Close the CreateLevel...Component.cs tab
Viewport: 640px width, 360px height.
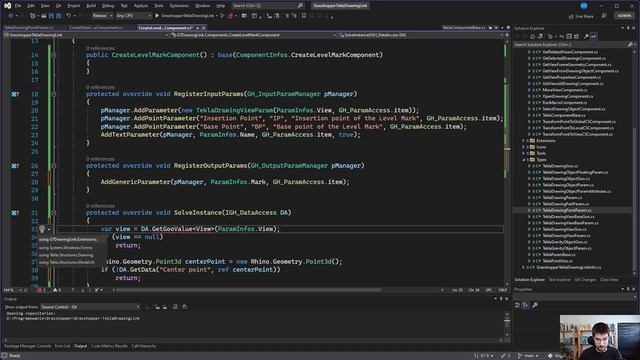[x=203, y=28]
